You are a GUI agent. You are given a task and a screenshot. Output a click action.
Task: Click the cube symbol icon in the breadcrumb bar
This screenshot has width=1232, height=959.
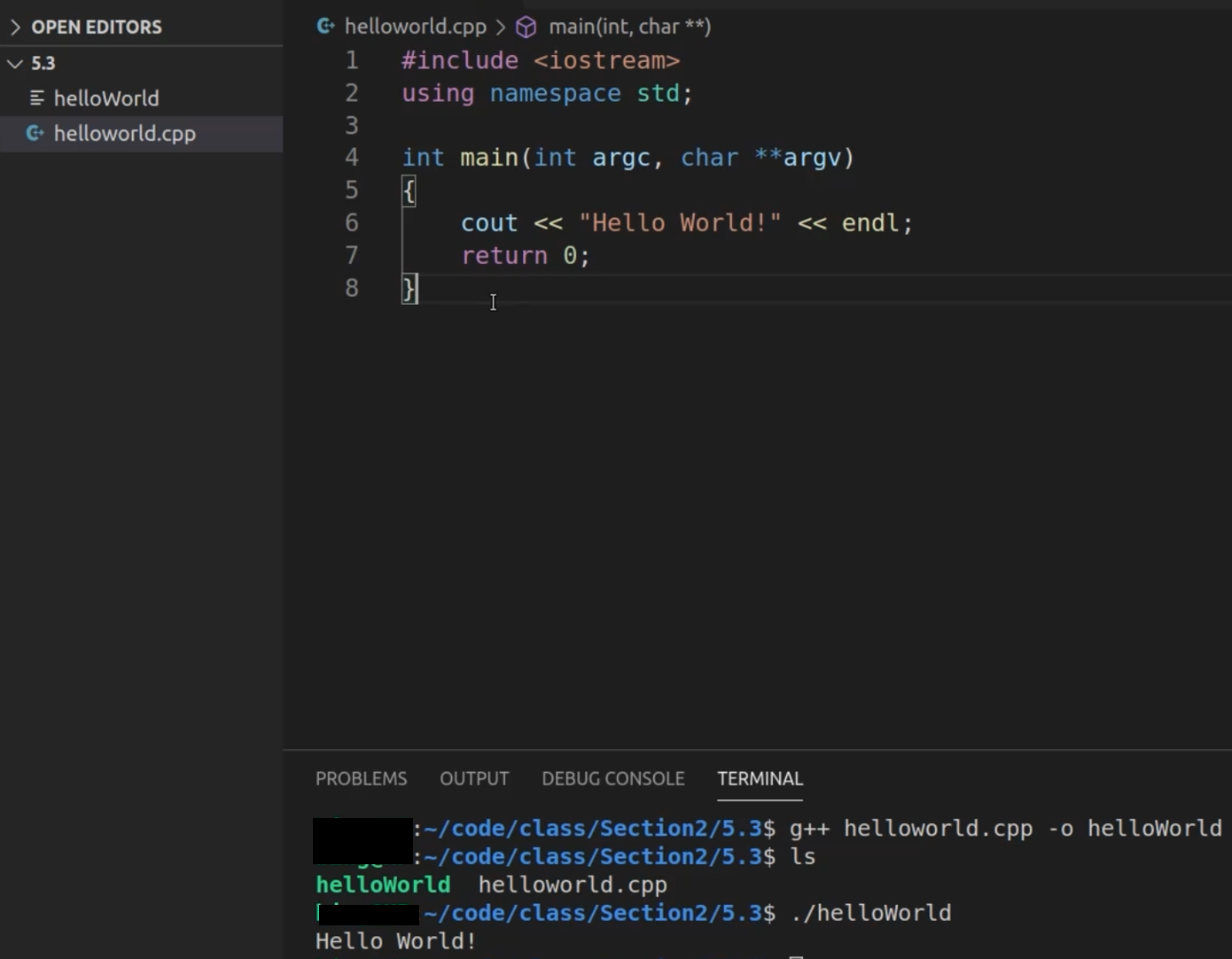pyautogui.click(x=526, y=27)
